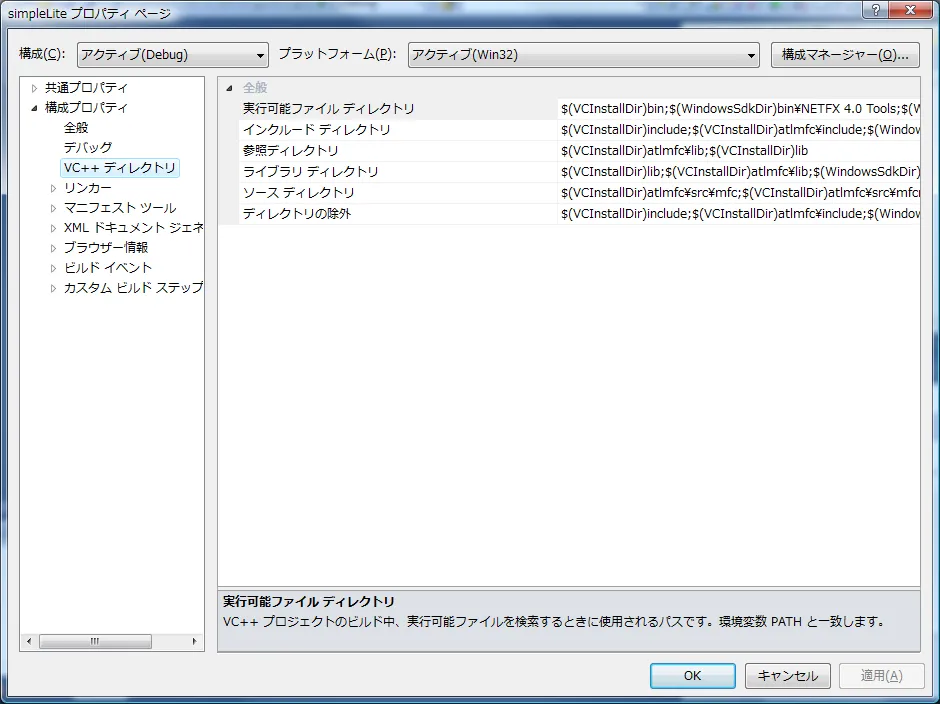The image size is (940, 704).
Task: Expand the ブラウザー情報 node arrow
Action: point(53,248)
